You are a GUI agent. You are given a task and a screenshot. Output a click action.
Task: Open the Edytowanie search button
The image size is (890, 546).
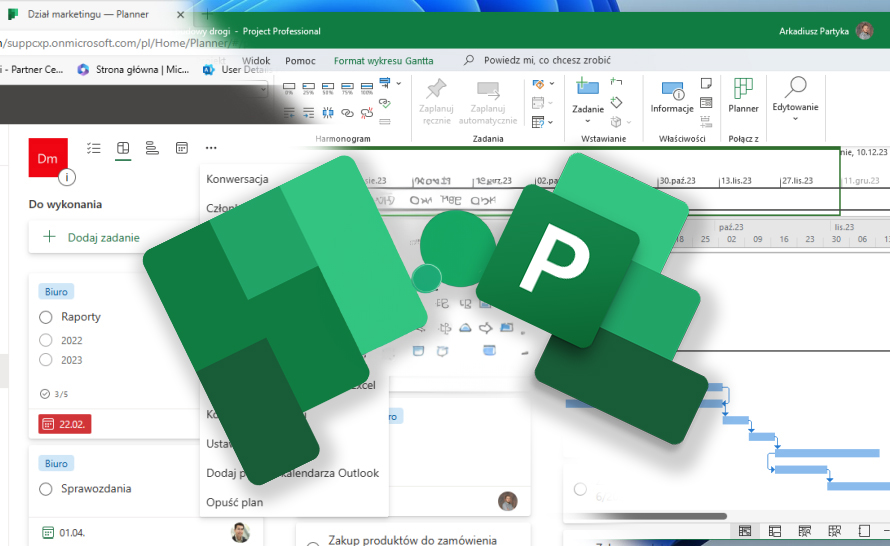(x=795, y=94)
